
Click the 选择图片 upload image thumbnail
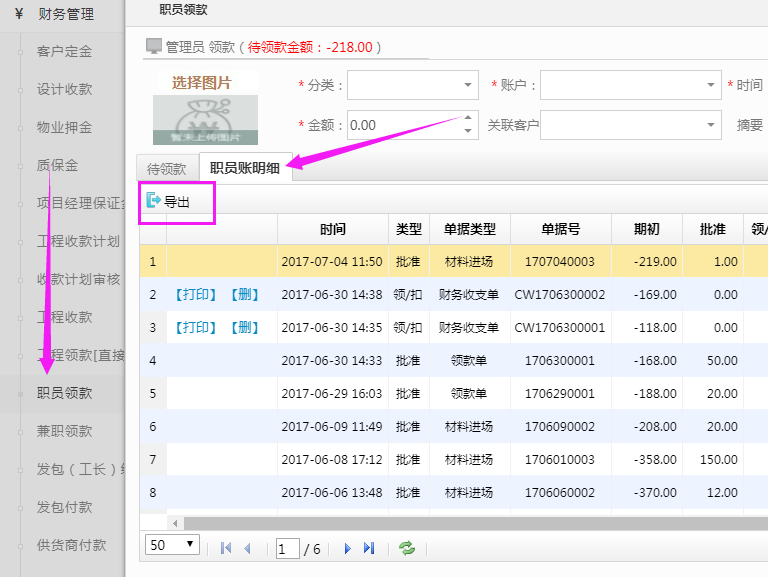click(x=205, y=108)
